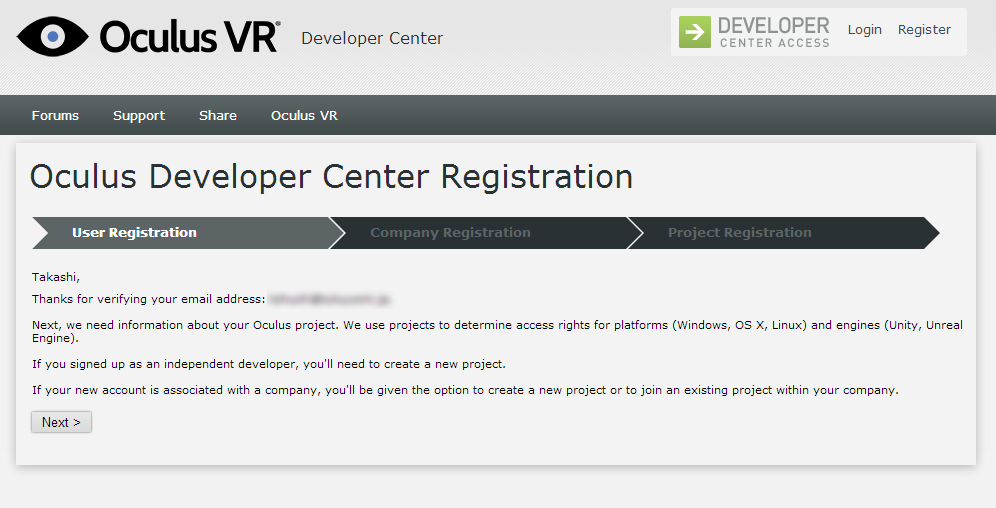Click the Oculus Developer Center Registration heading
Image resolution: width=996 pixels, height=508 pixels.
tap(332, 177)
